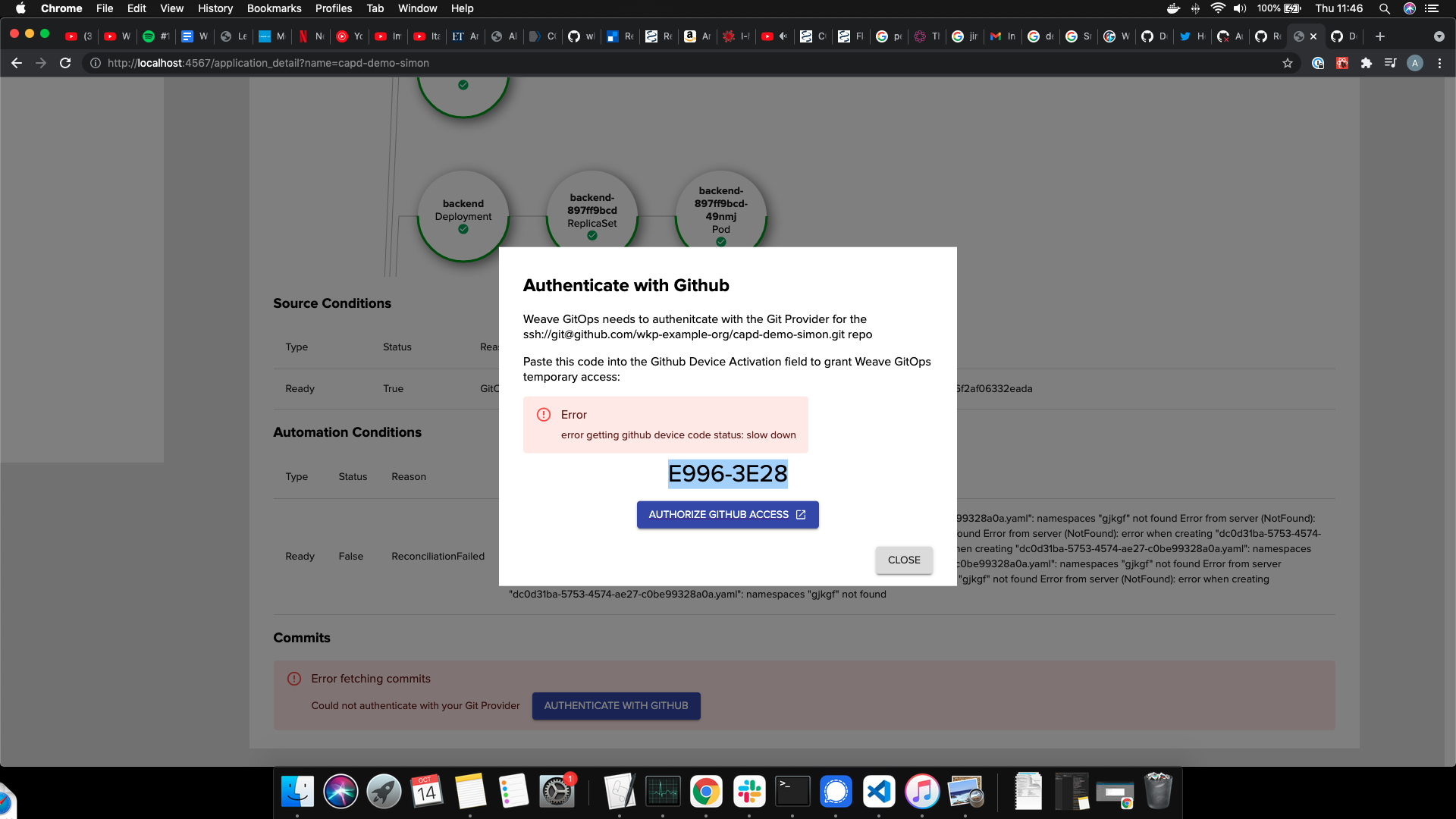Open System Preferences from the dock

(557, 792)
